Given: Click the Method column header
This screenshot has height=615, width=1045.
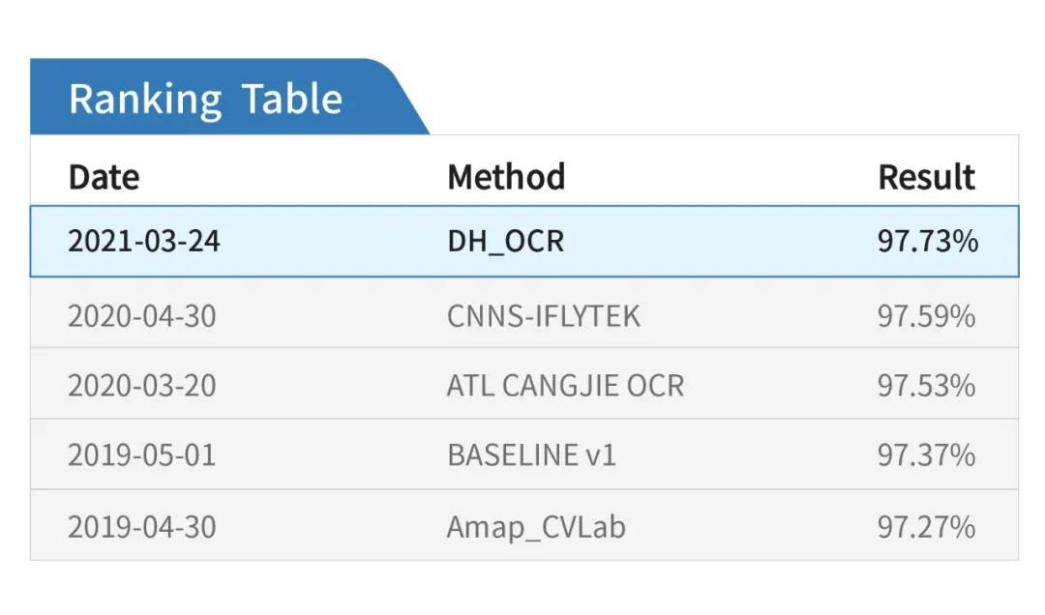Looking at the screenshot, I should [506, 177].
